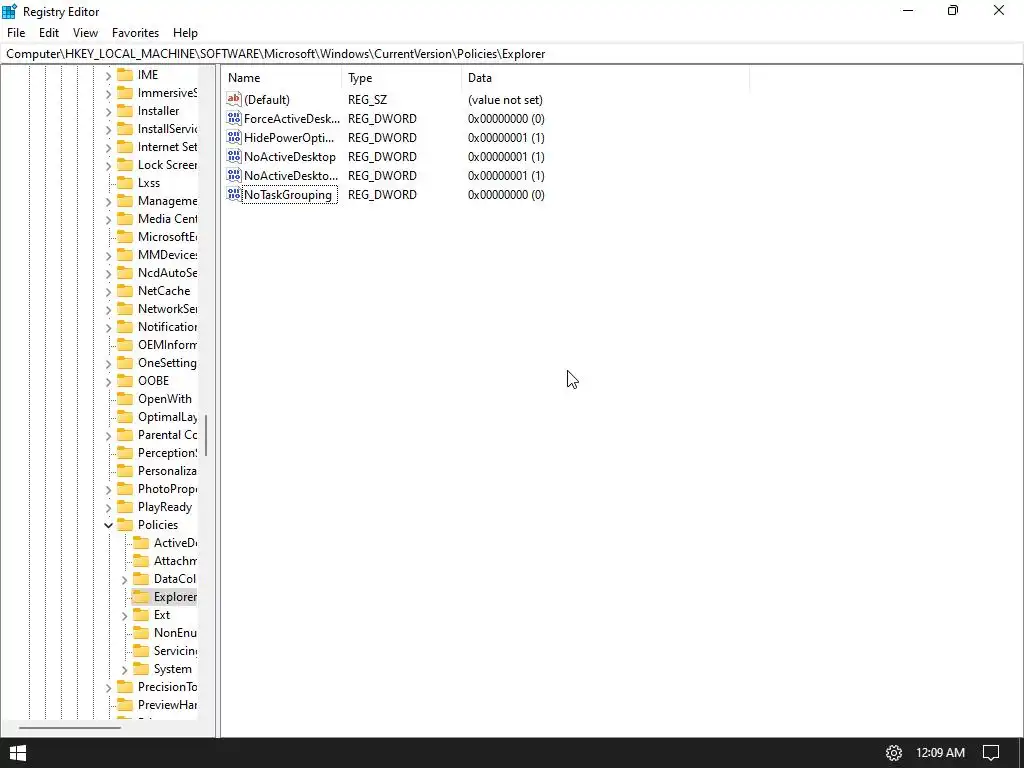The height and width of the screenshot is (768, 1024).
Task: Click the REG_SZ type of (Default)
Action: tap(367, 100)
